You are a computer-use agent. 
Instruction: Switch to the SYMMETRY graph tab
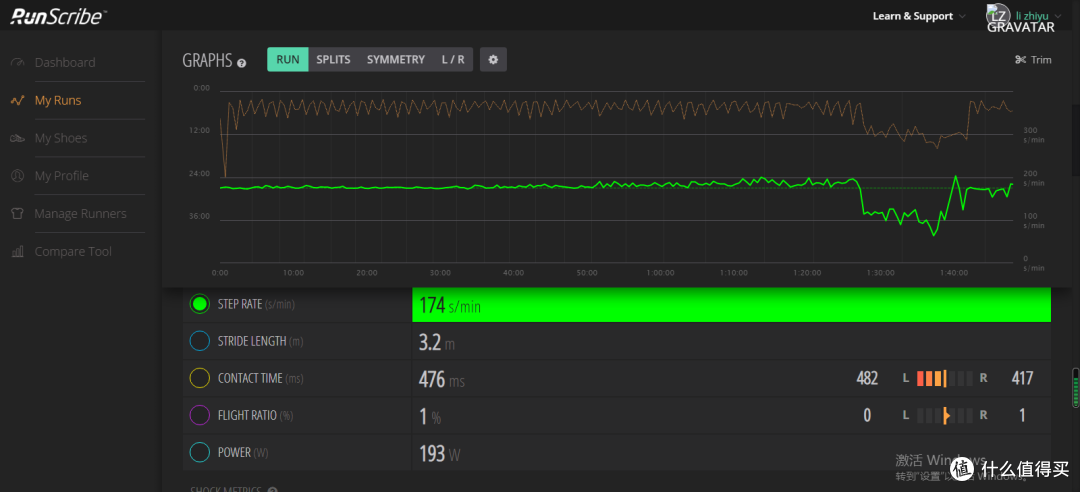(x=395, y=60)
